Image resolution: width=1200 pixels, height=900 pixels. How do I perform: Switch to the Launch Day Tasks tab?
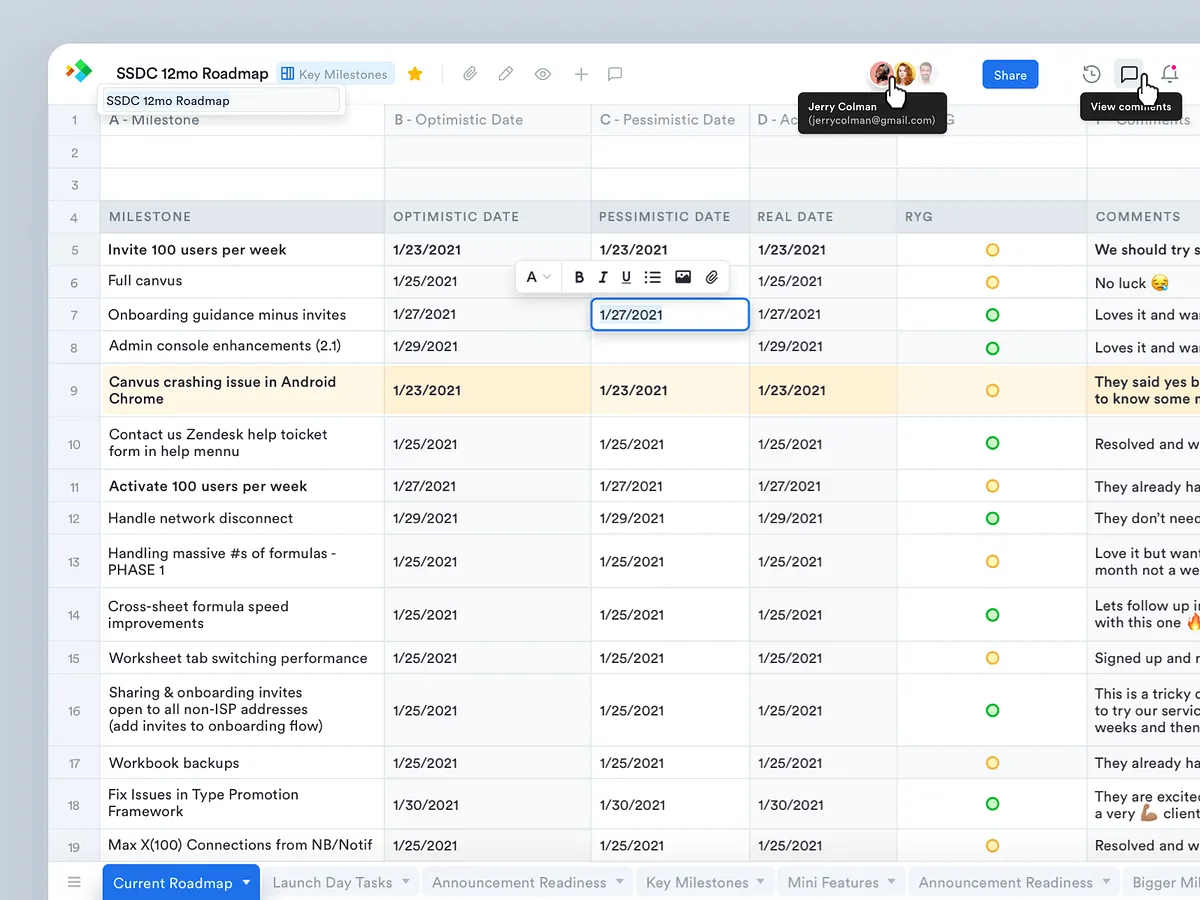click(x=332, y=882)
